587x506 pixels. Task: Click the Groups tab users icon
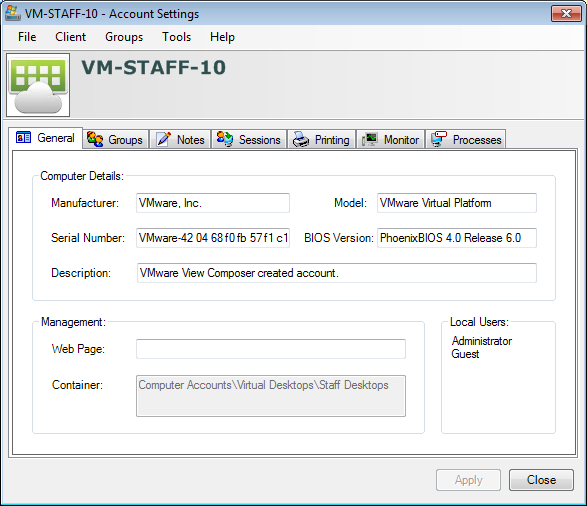point(95,139)
